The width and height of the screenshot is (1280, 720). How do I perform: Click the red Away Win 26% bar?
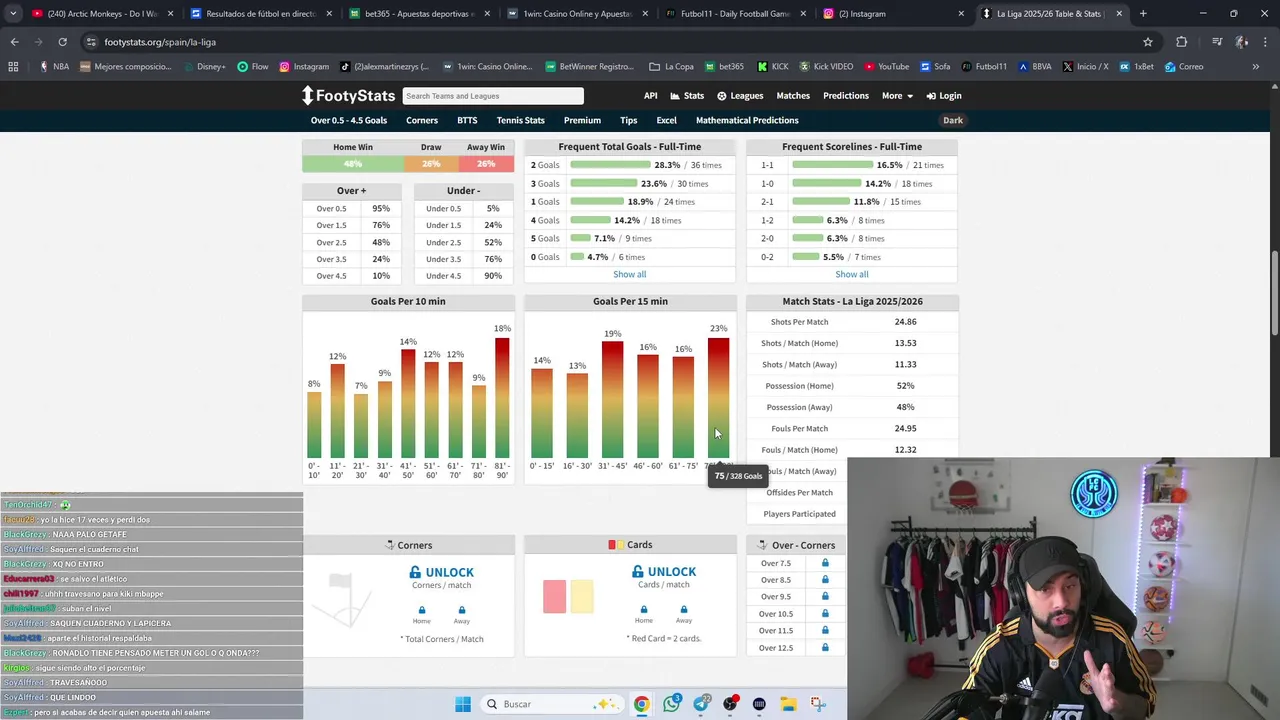click(x=486, y=164)
